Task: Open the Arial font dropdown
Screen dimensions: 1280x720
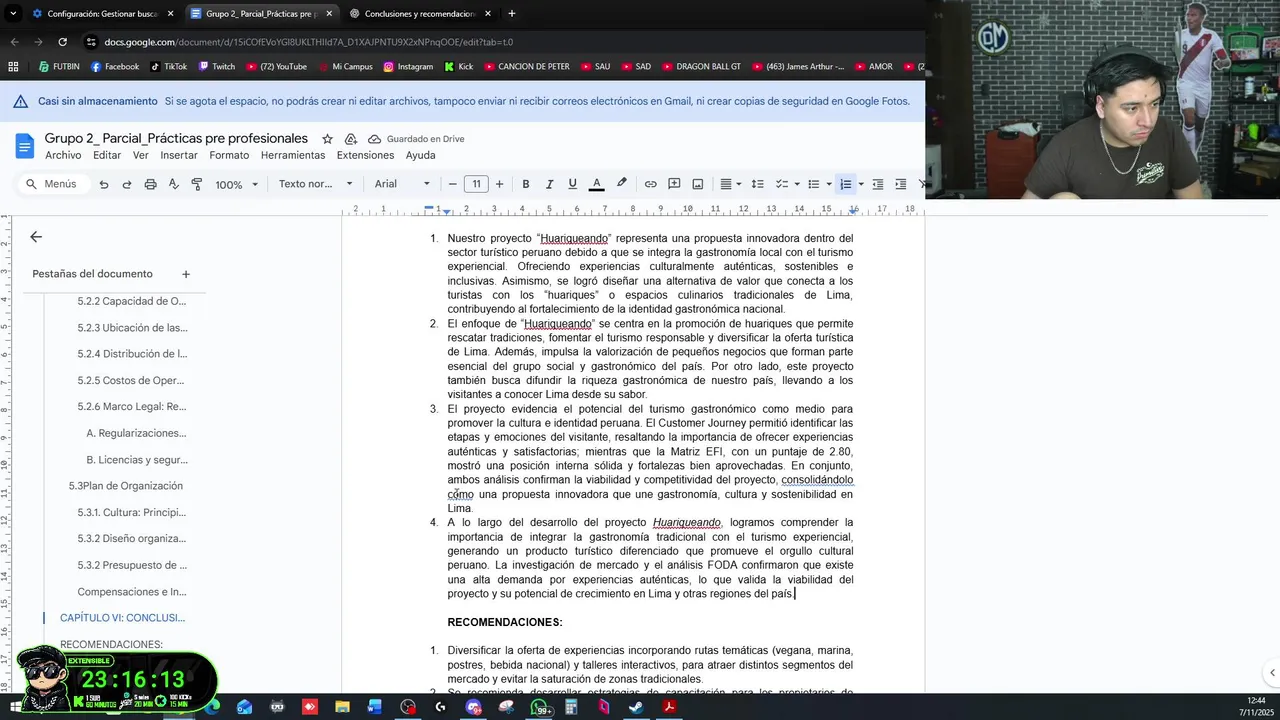Action: (x=402, y=184)
